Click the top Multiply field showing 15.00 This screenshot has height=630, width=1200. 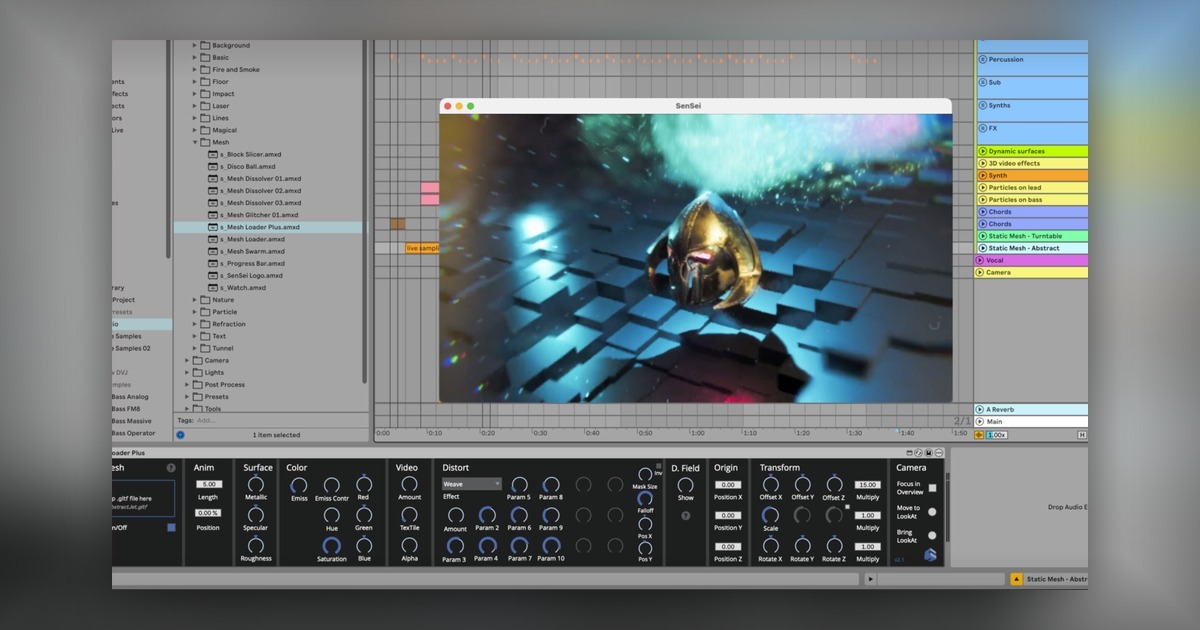tap(867, 485)
